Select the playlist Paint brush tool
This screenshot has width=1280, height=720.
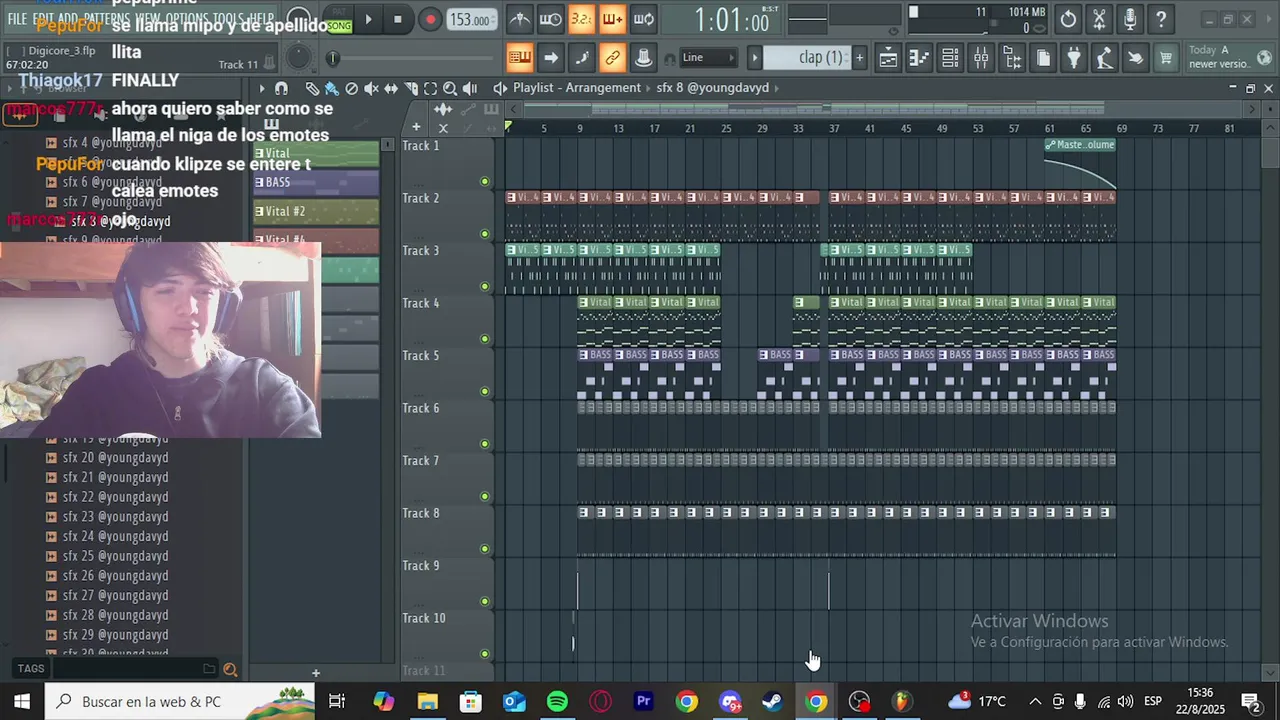click(x=332, y=88)
